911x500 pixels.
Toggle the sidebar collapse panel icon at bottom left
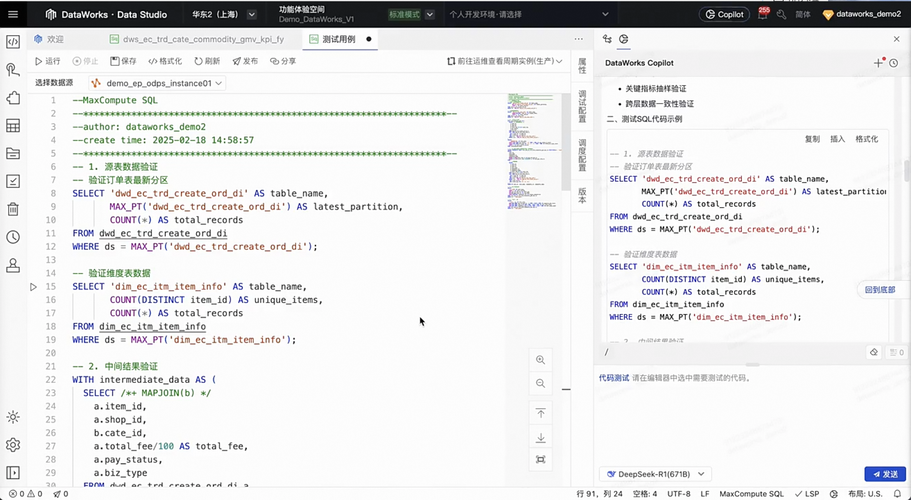(x=13, y=473)
